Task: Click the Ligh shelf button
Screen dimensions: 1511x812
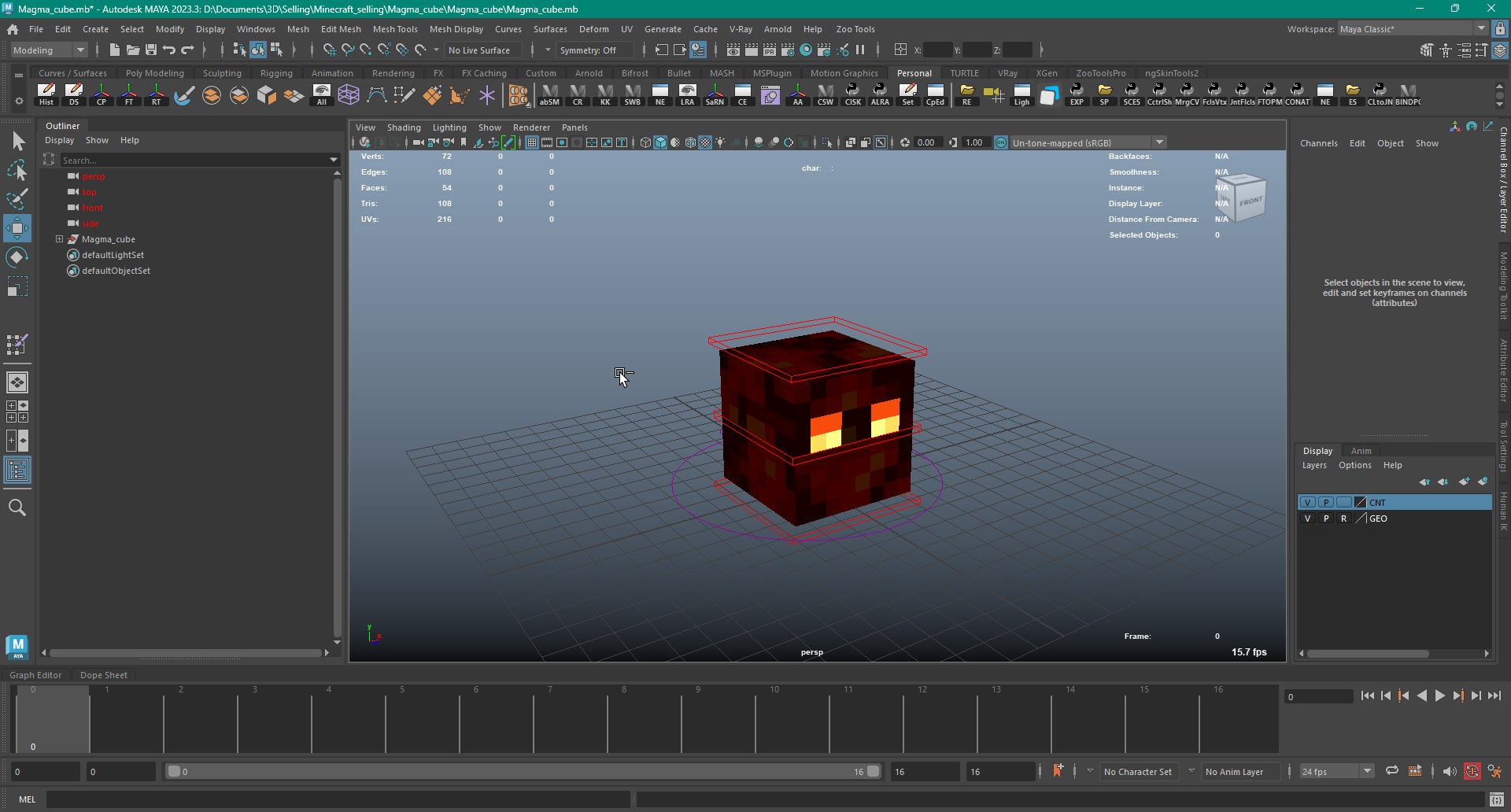Action: [1021, 94]
